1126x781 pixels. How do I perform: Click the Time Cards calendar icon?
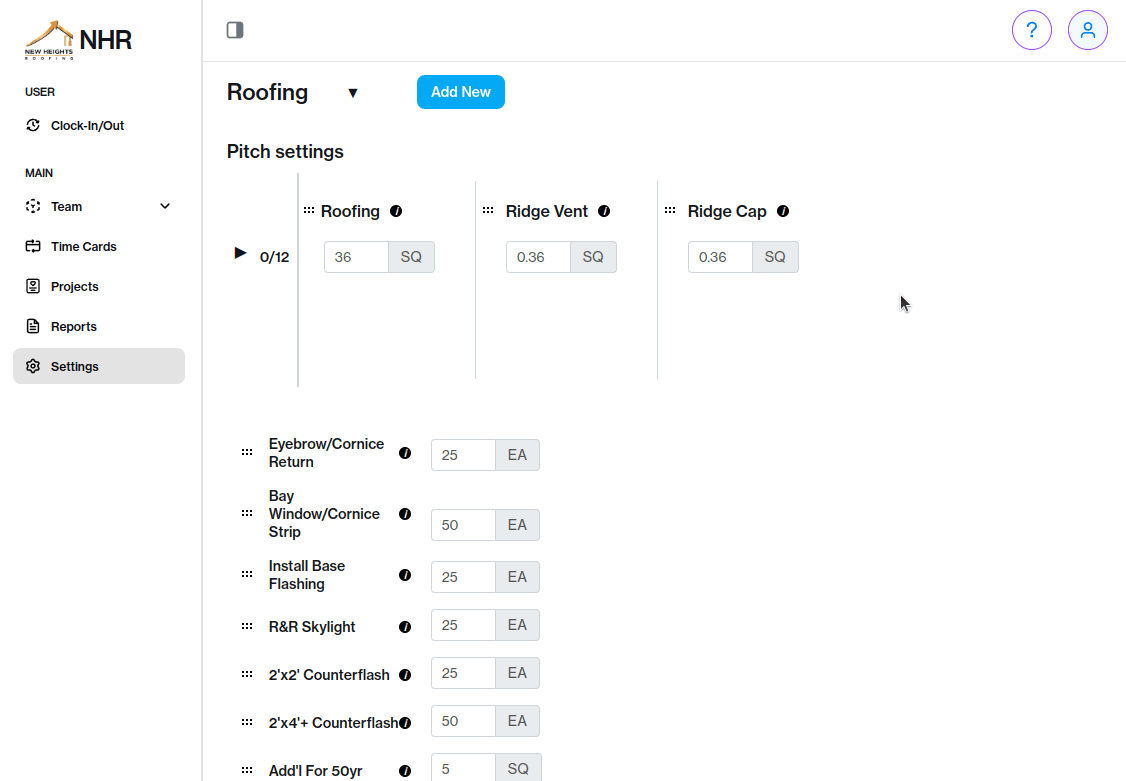pos(34,246)
